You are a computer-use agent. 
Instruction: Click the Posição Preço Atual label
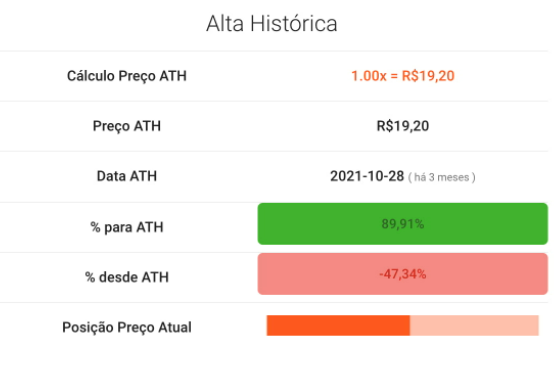[127, 327]
